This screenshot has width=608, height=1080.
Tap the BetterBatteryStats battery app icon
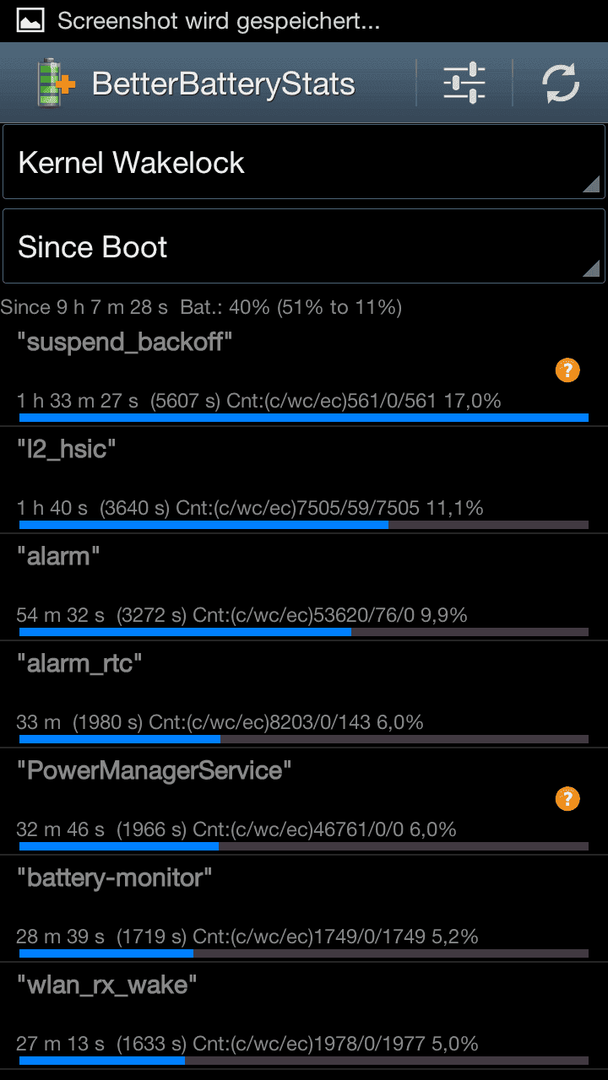coord(55,83)
